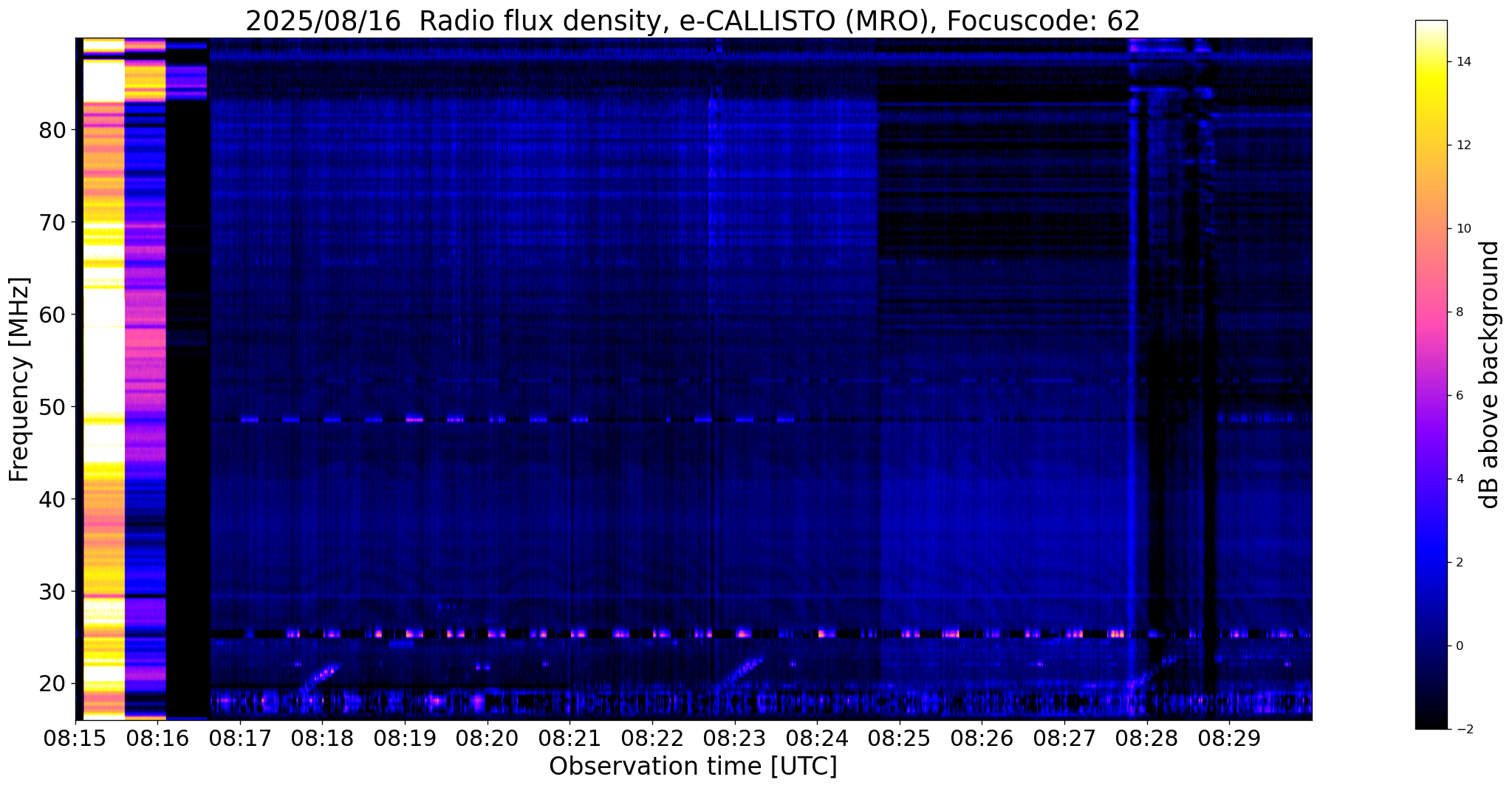Image resolution: width=1512 pixels, height=788 pixels.
Task: Click the 80 MHz frequency tick label
Action: 52,130
